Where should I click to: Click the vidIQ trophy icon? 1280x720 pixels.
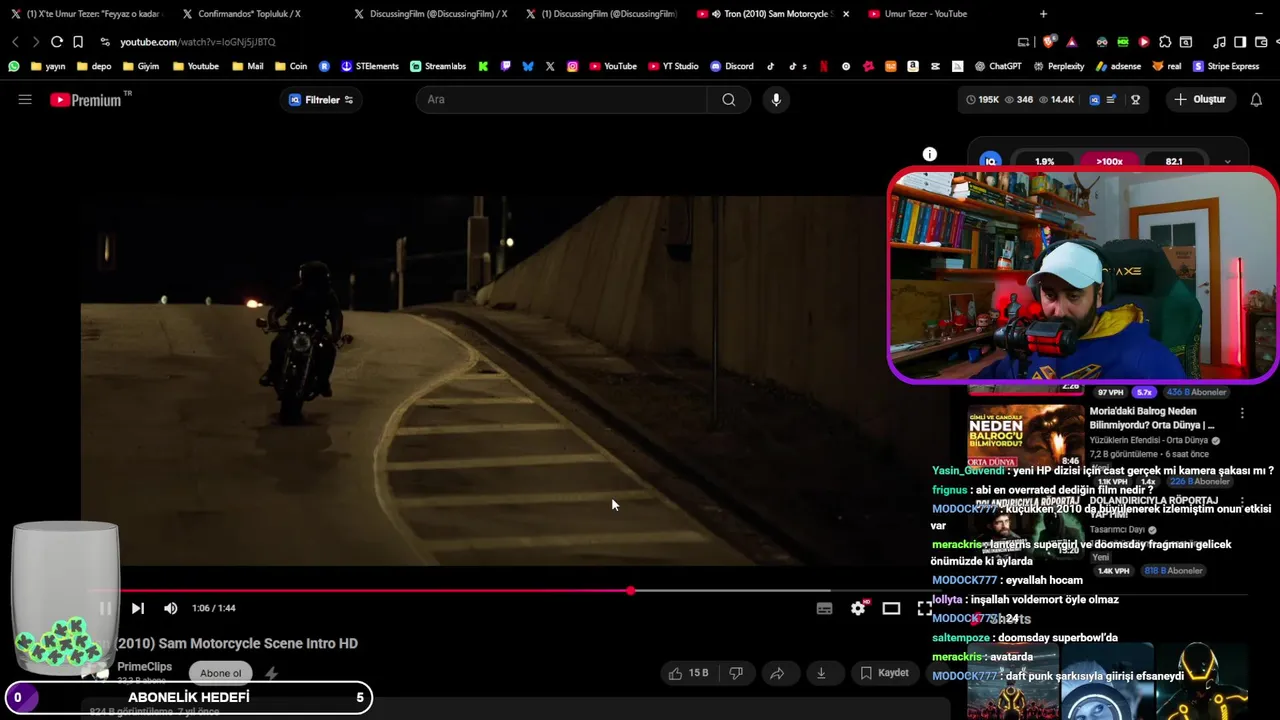coord(1135,100)
